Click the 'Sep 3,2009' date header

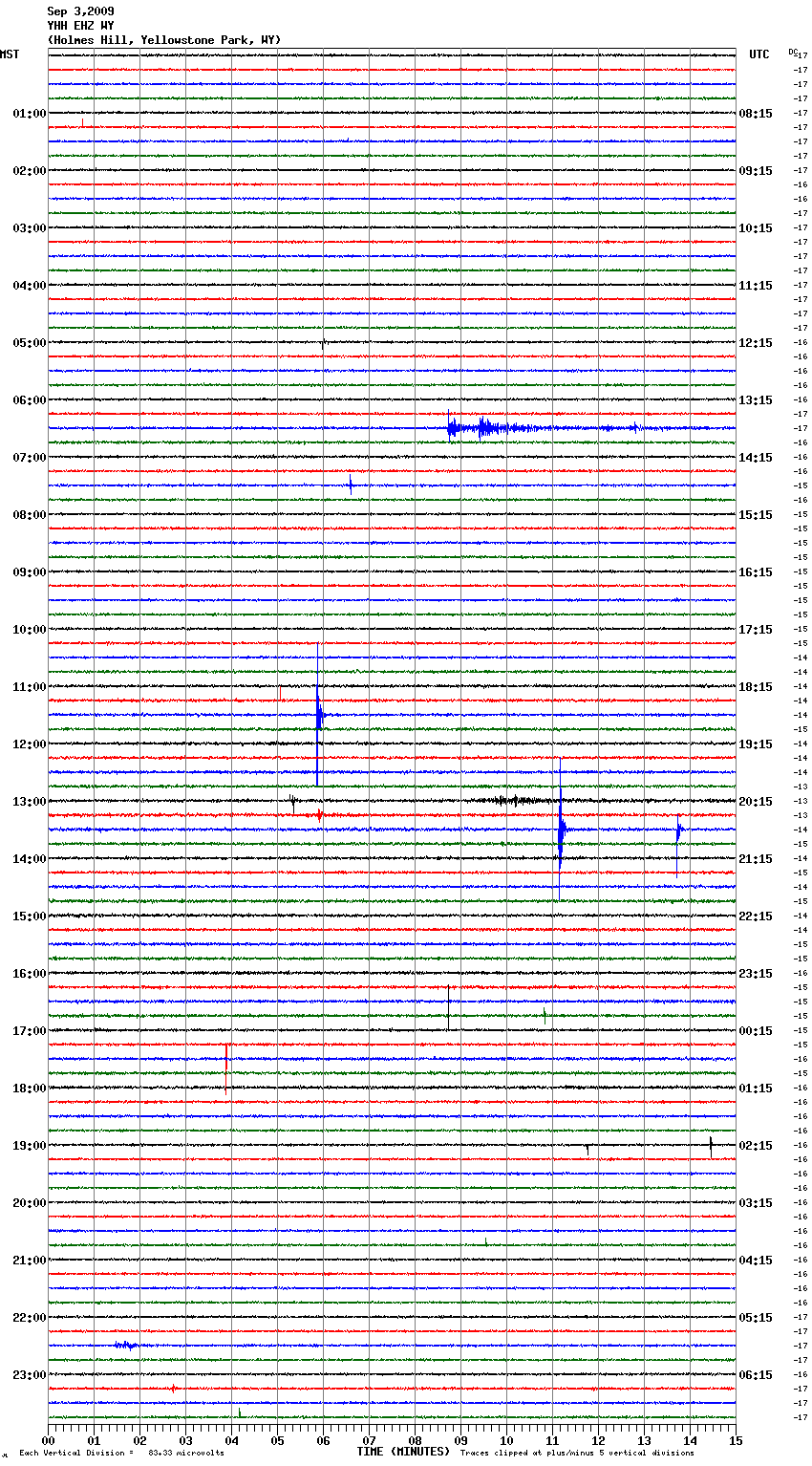click(80, 11)
